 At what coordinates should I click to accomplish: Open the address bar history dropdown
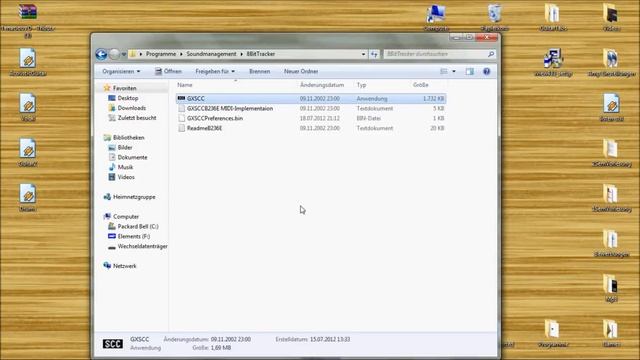tap(363, 54)
